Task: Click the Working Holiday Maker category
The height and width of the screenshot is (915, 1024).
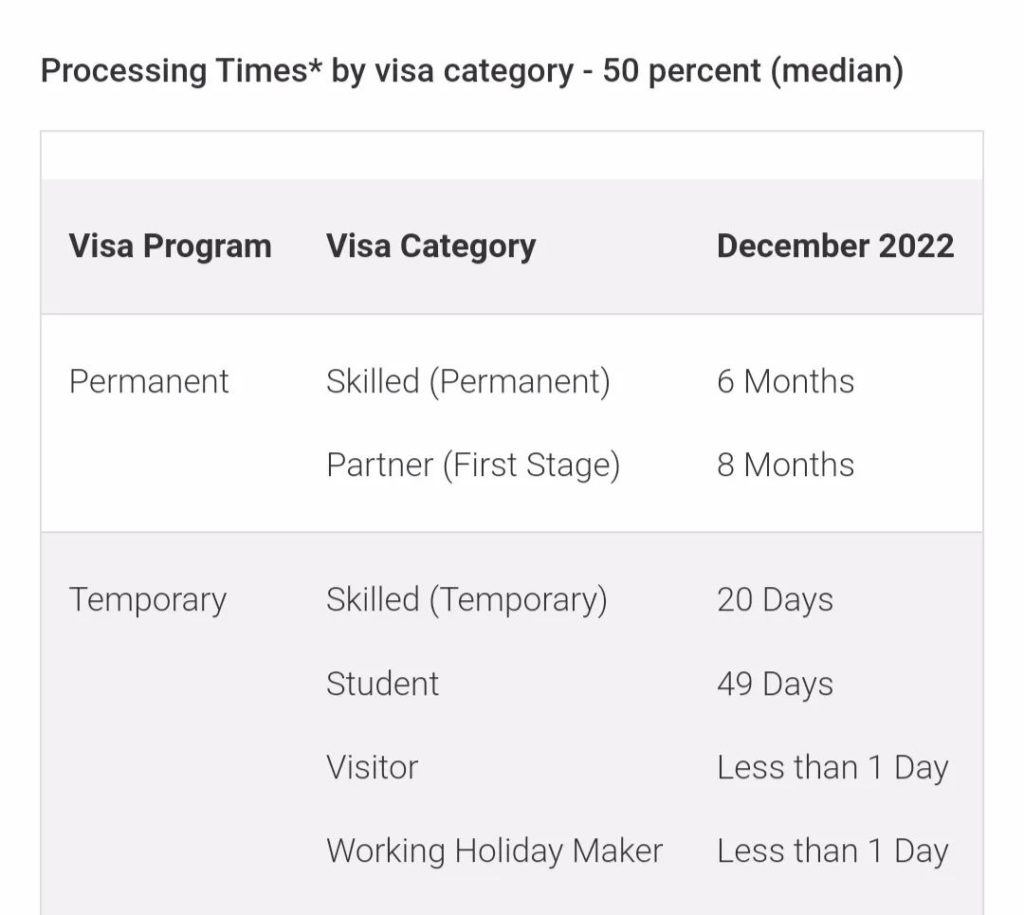Action: (x=494, y=851)
